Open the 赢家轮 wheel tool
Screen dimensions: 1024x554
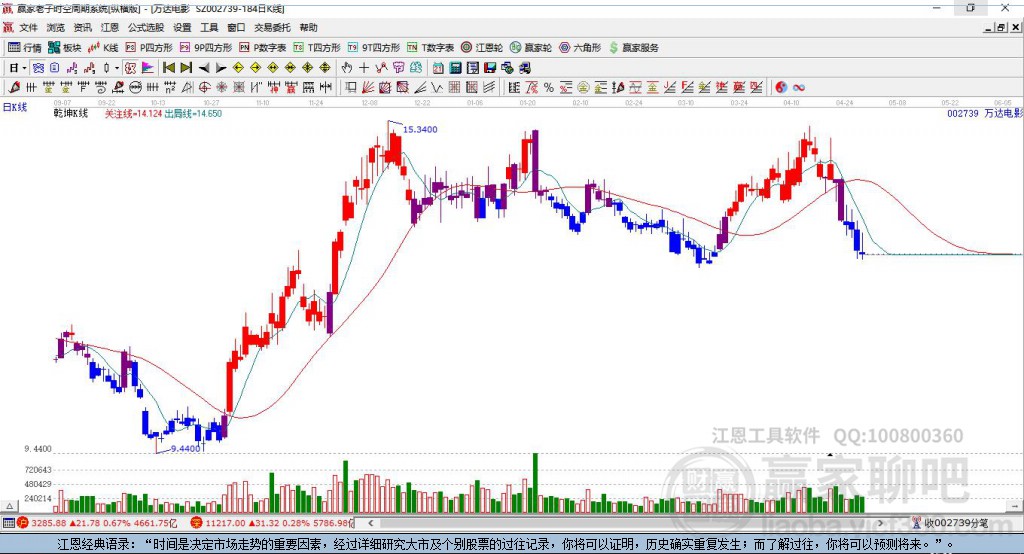coord(531,48)
